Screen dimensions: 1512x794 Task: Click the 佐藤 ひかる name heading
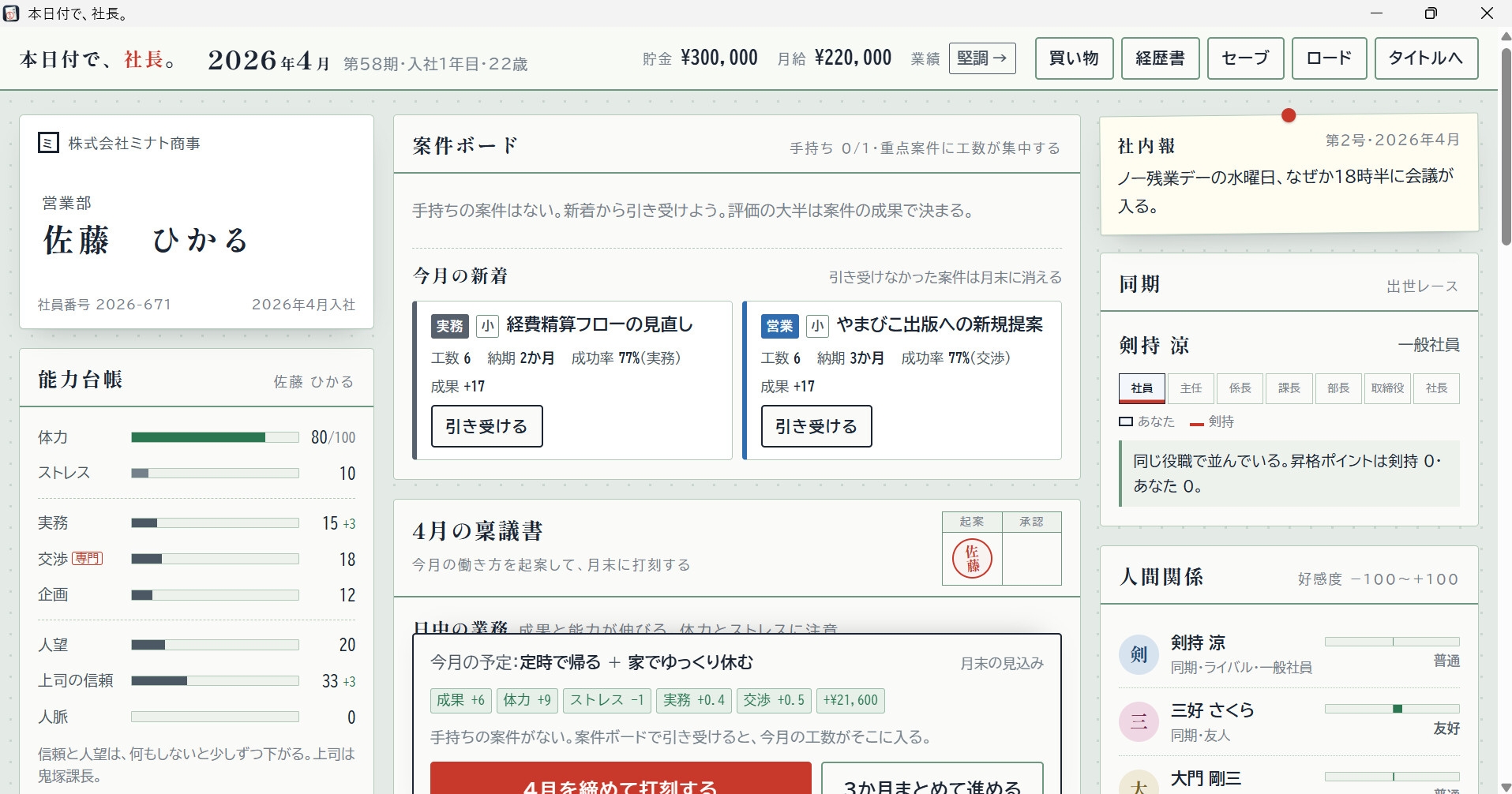(147, 241)
